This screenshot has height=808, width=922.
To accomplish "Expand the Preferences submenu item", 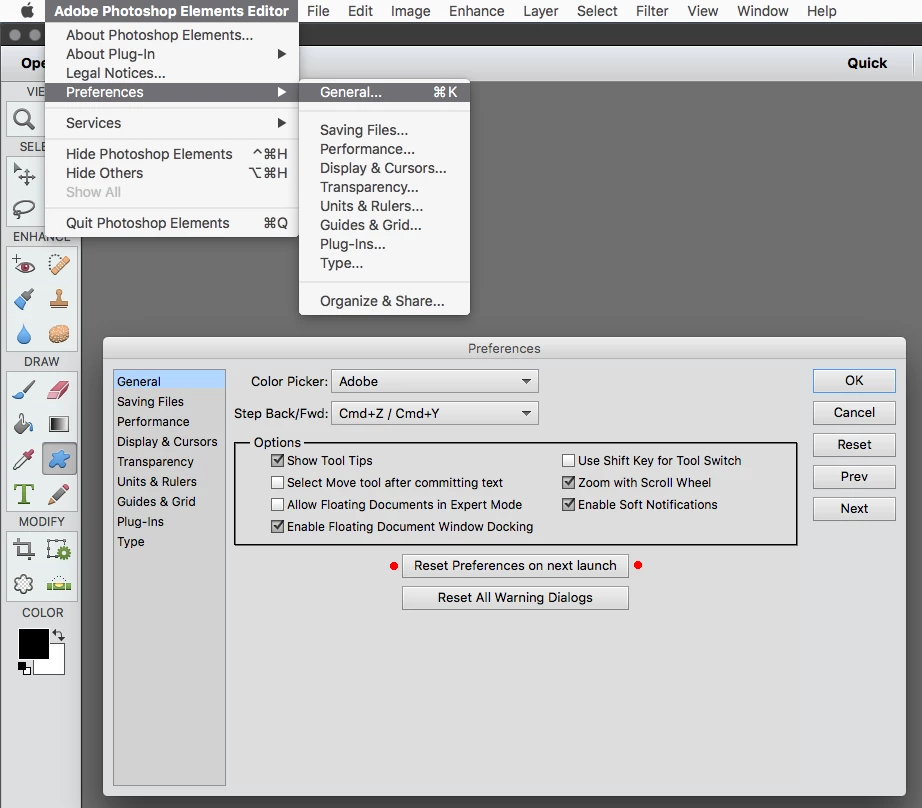I will [x=172, y=92].
